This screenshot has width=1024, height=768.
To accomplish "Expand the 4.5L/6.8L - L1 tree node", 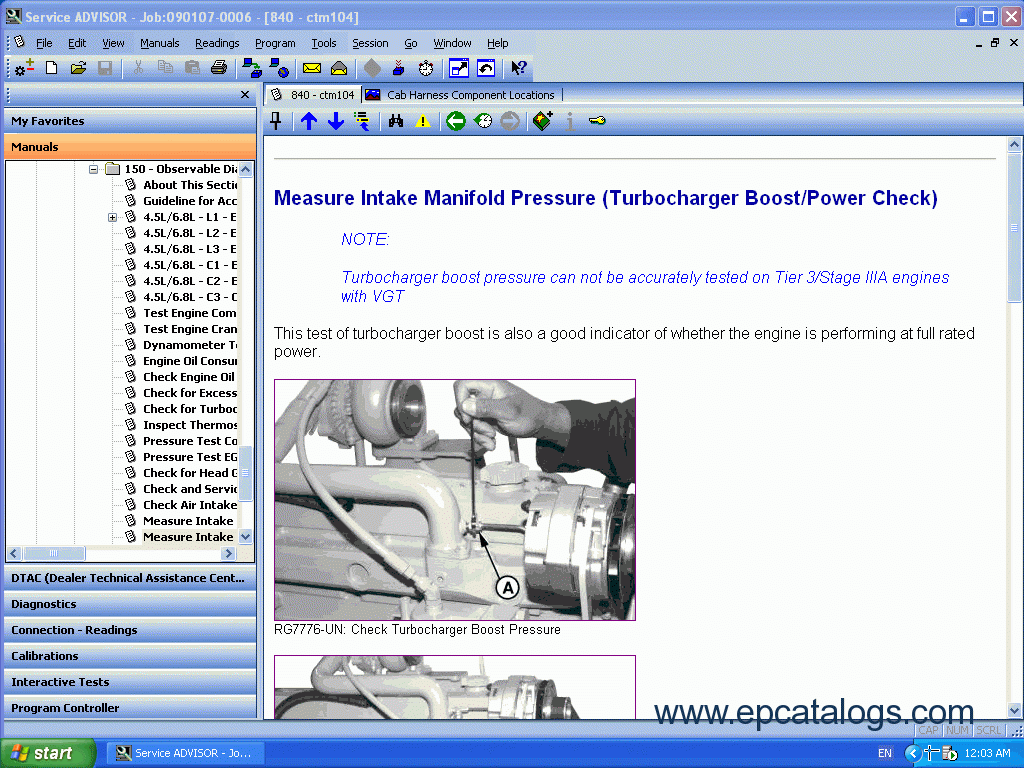I will (x=112, y=217).
